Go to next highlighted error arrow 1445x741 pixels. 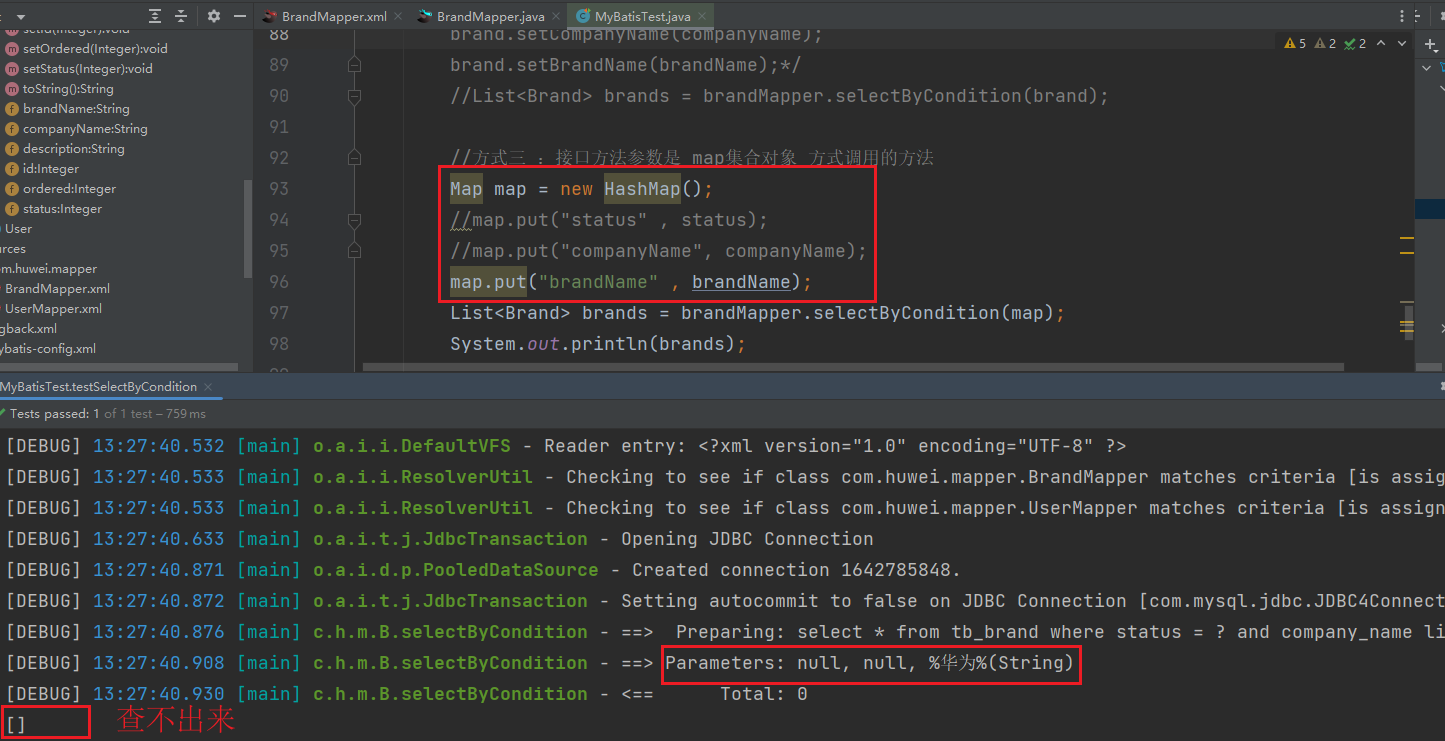(1401, 43)
